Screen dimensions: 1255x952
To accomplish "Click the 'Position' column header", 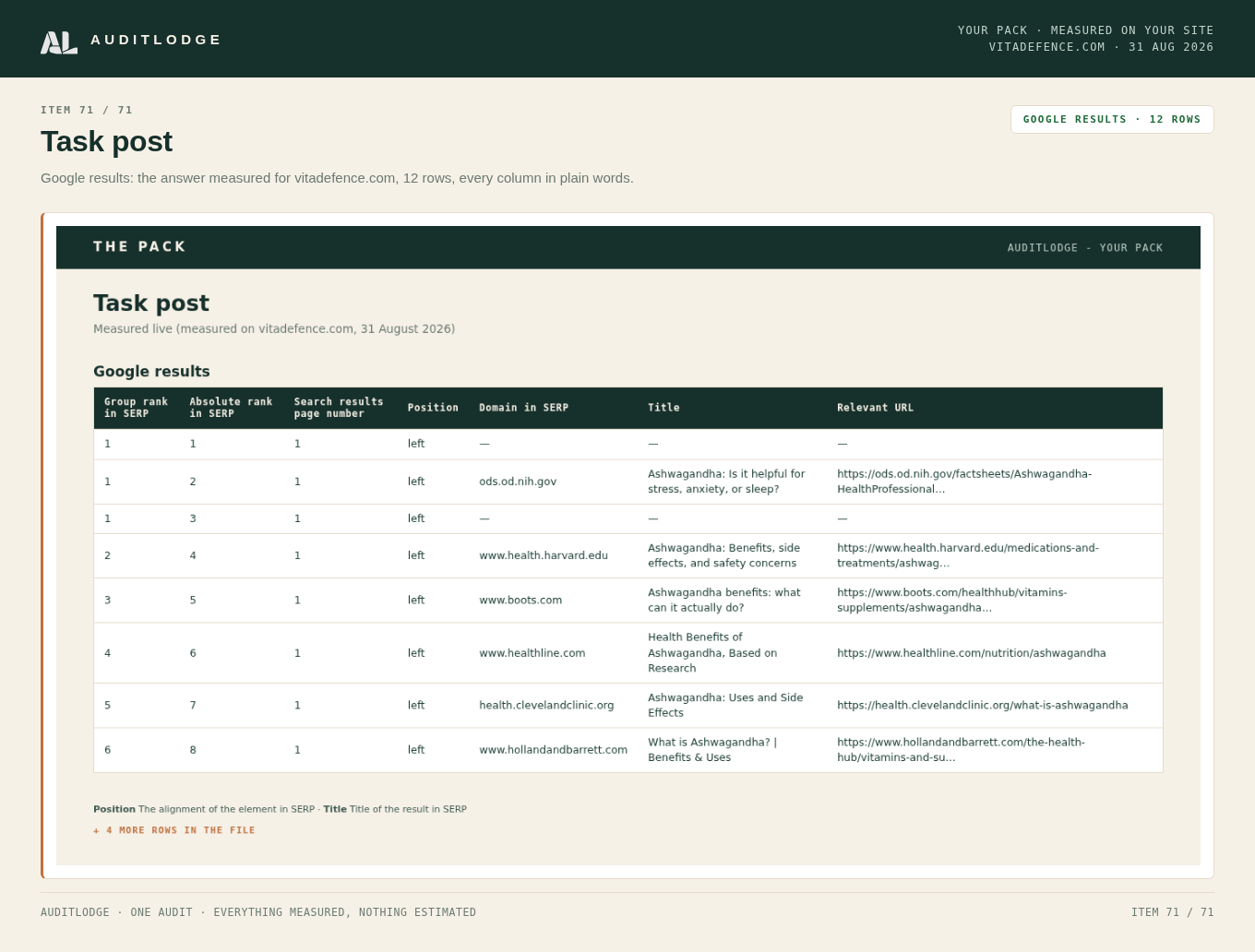I will point(433,408).
